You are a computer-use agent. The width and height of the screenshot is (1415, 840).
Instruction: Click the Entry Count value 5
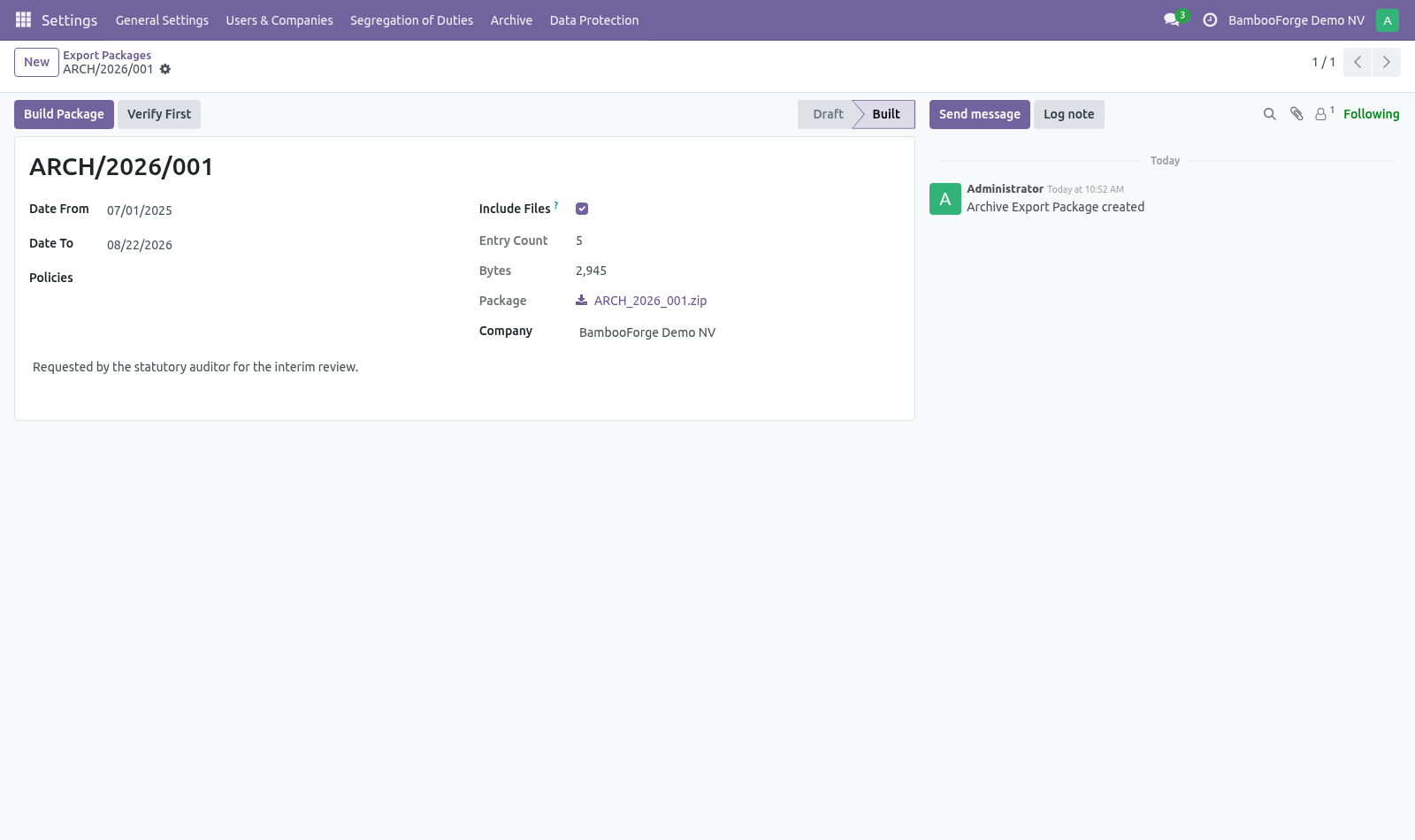point(579,241)
